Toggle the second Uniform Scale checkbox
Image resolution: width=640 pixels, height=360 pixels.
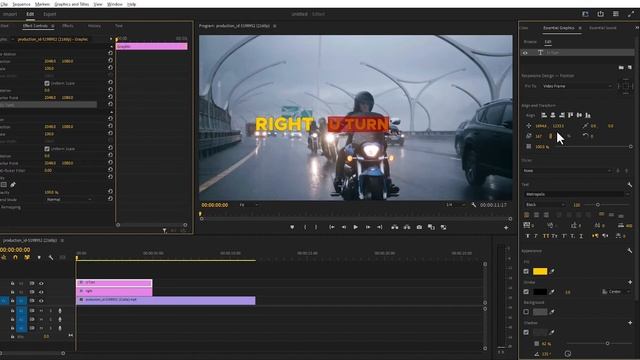coord(47,149)
